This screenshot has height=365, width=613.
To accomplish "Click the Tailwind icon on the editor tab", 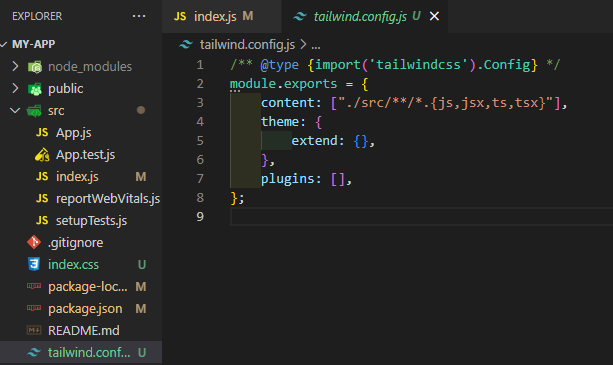I will pyautogui.click(x=300, y=16).
